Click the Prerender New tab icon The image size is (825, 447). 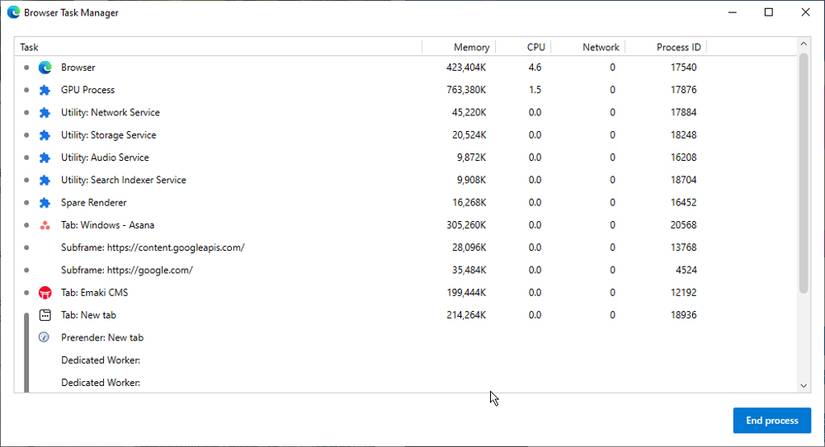click(x=44, y=338)
